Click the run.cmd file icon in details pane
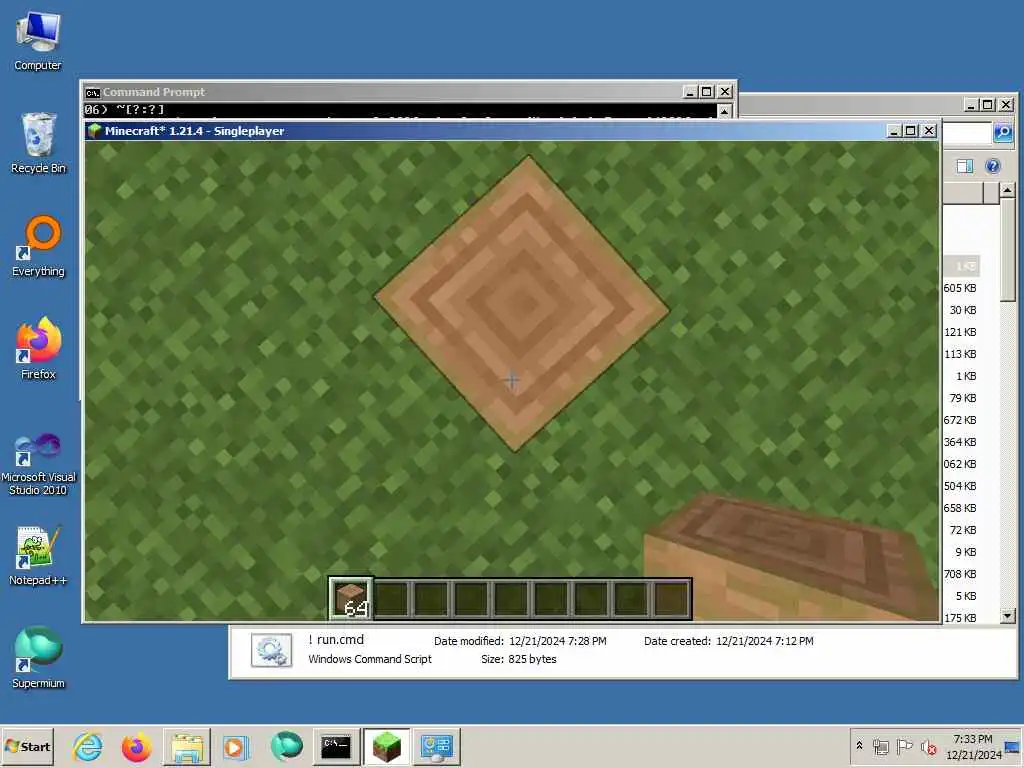This screenshot has height=768, width=1024. pyautogui.click(x=271, y=650)
